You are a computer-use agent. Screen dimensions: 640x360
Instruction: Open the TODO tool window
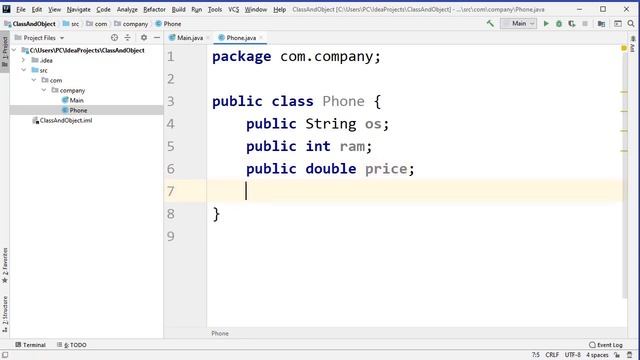71,345
